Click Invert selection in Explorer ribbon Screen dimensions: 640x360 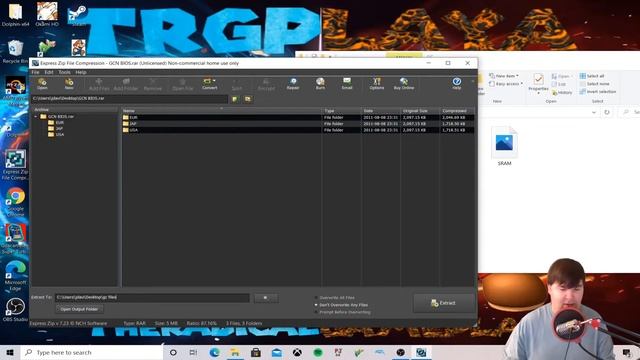(598, 92)
